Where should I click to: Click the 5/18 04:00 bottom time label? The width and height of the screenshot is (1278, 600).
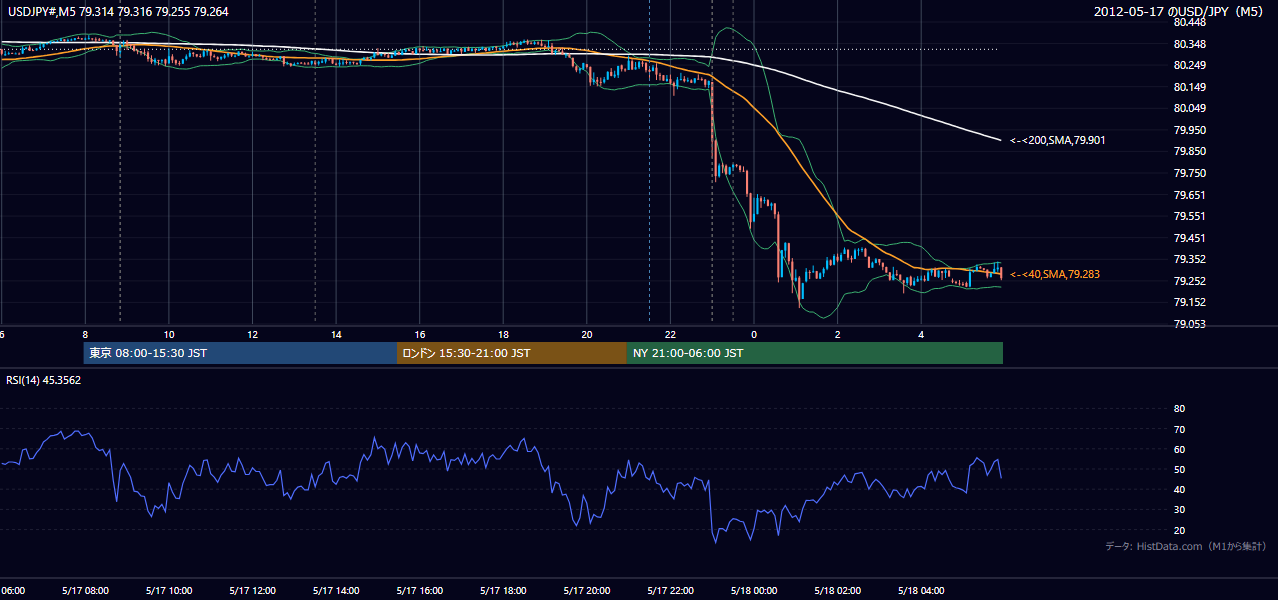point(921,591)
